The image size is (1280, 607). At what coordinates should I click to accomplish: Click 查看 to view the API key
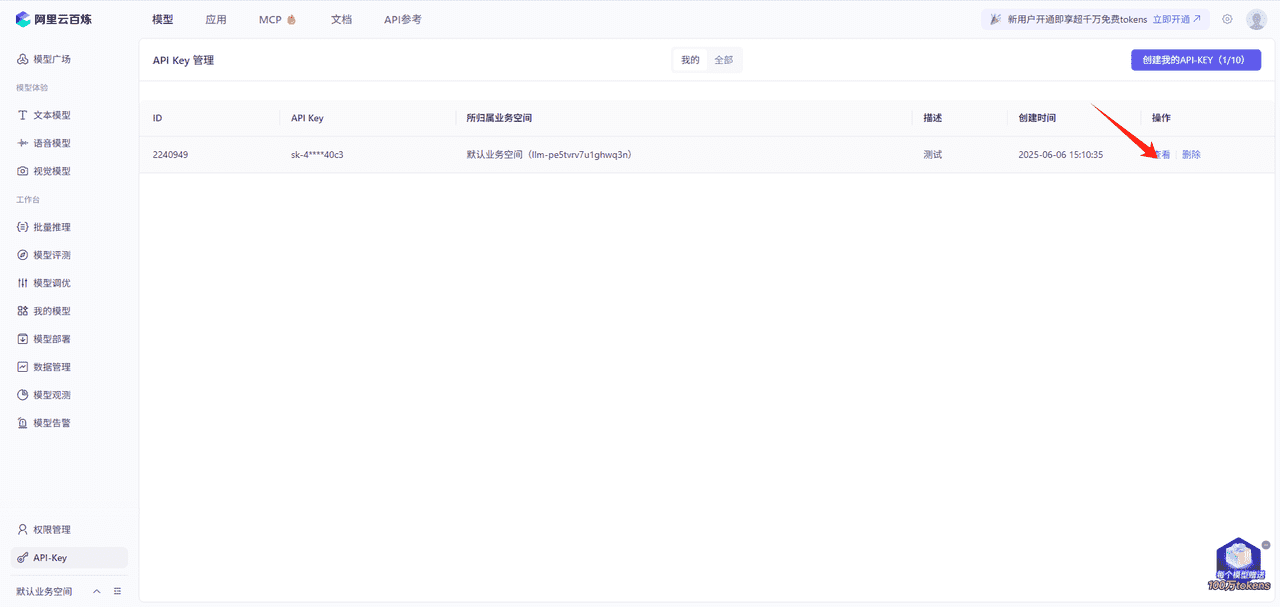click(1160, 154)
